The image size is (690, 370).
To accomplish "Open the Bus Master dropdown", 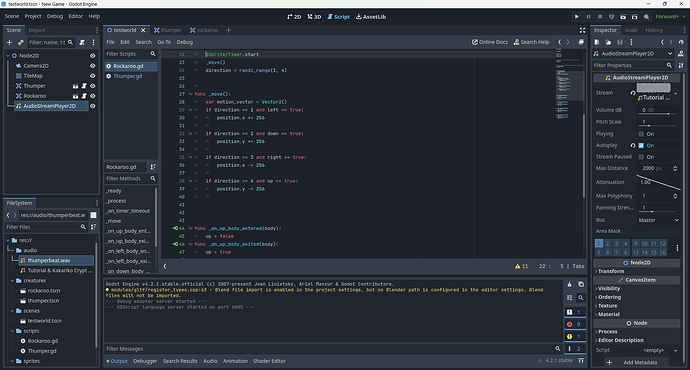I will point(658,220).
